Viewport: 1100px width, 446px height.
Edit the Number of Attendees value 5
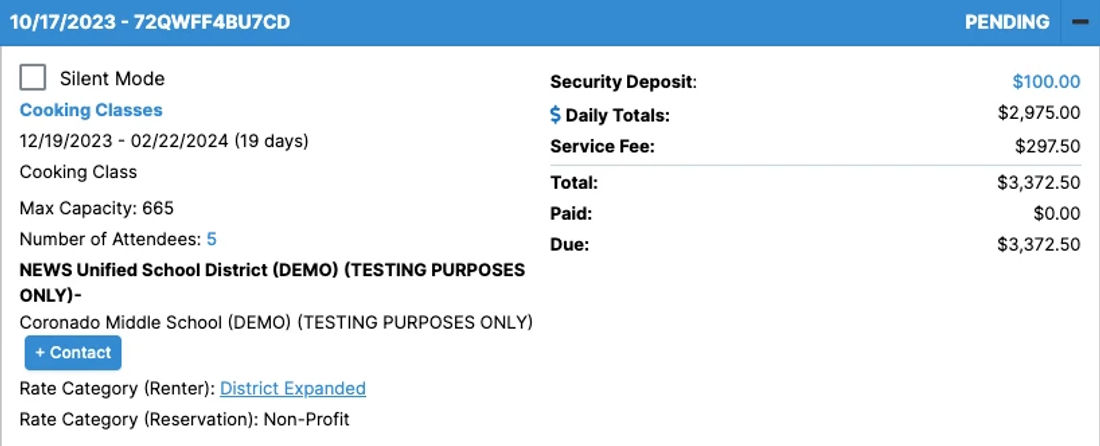tap(211, 240)
